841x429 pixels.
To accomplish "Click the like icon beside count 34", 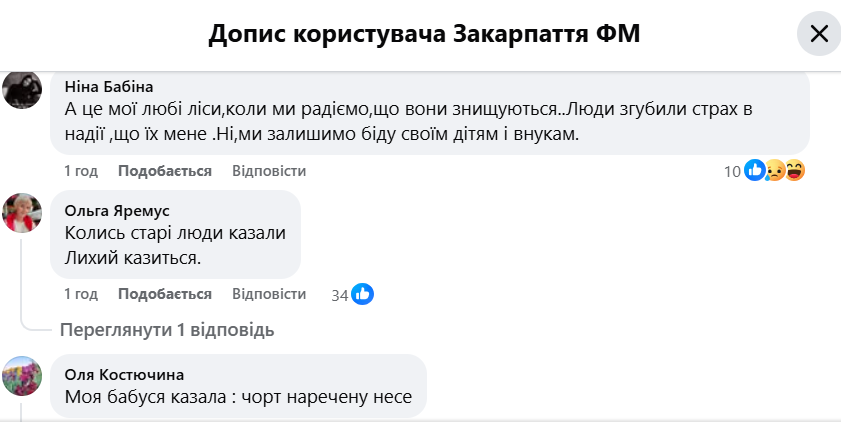I will click(363, 294).
